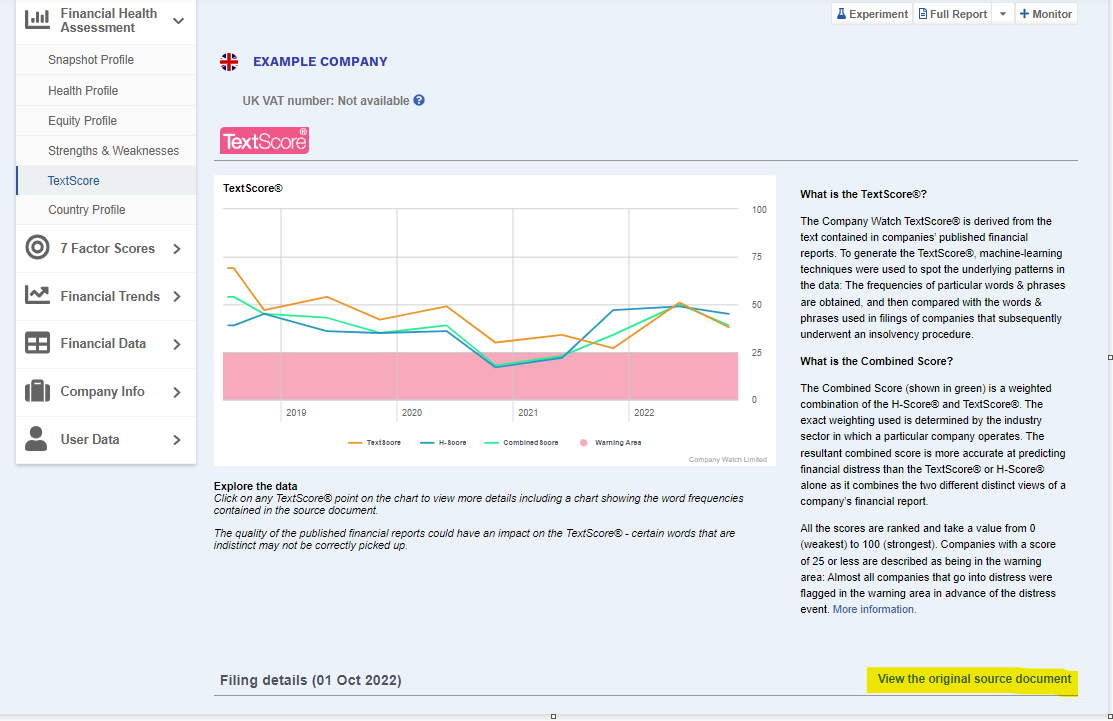Screen dimensions: 1113x721
Task: Click the Financial Trends line-chart icon
Action: click(x=37, y=296)
